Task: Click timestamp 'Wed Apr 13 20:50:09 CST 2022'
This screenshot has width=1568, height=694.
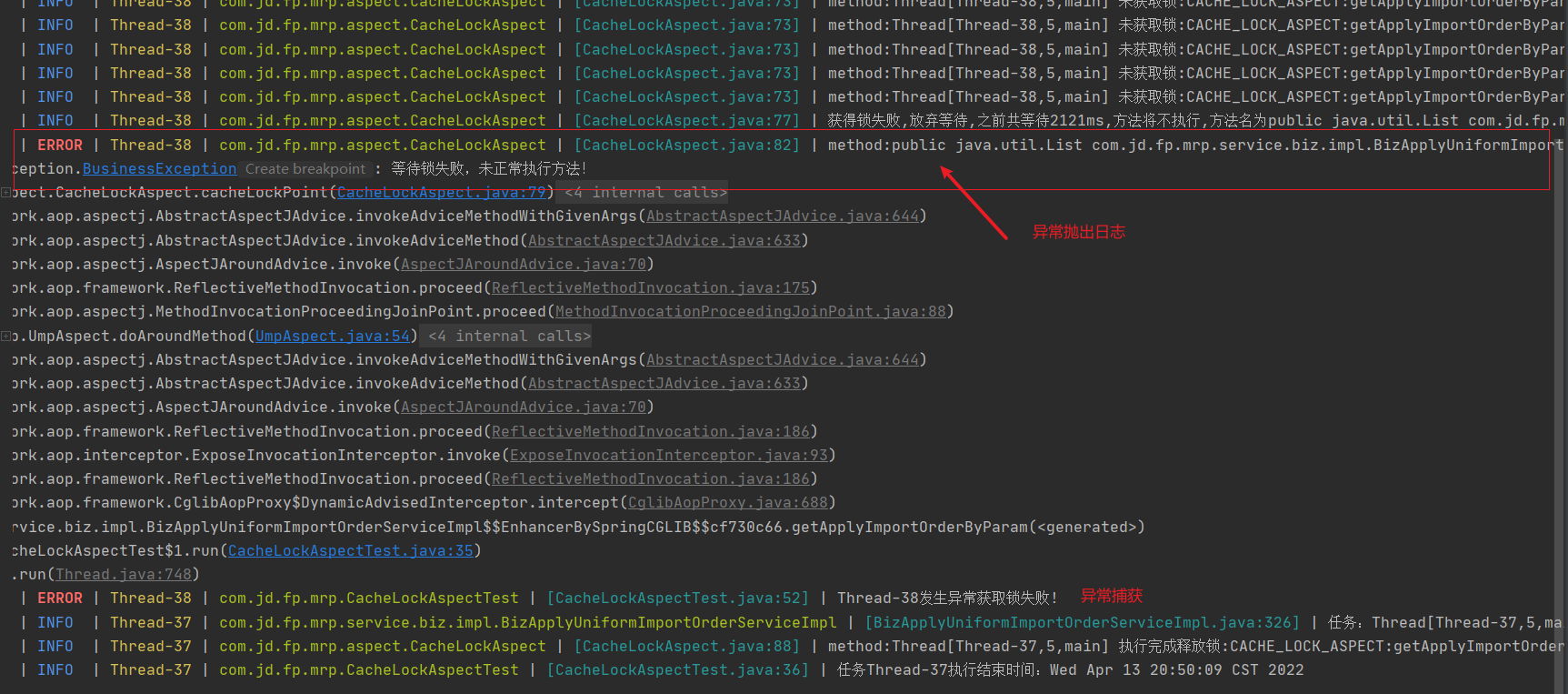Action: click(x=1177, y=670)
